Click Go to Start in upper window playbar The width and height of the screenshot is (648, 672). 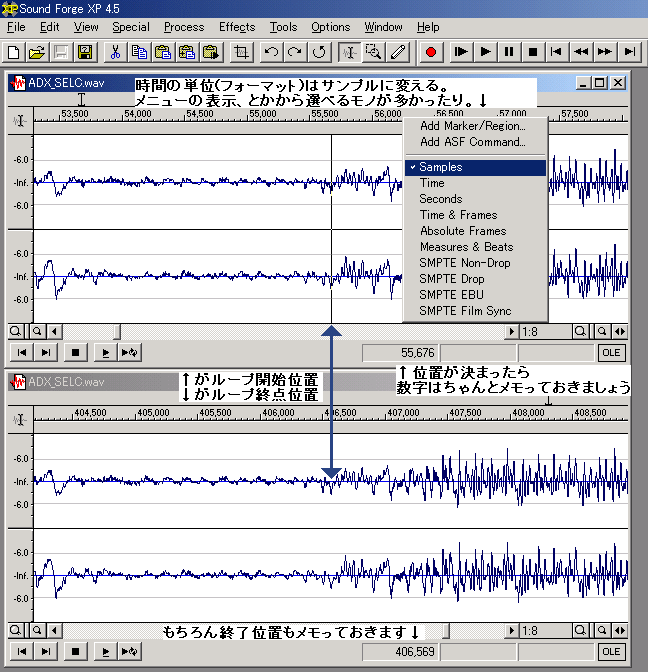21,353
